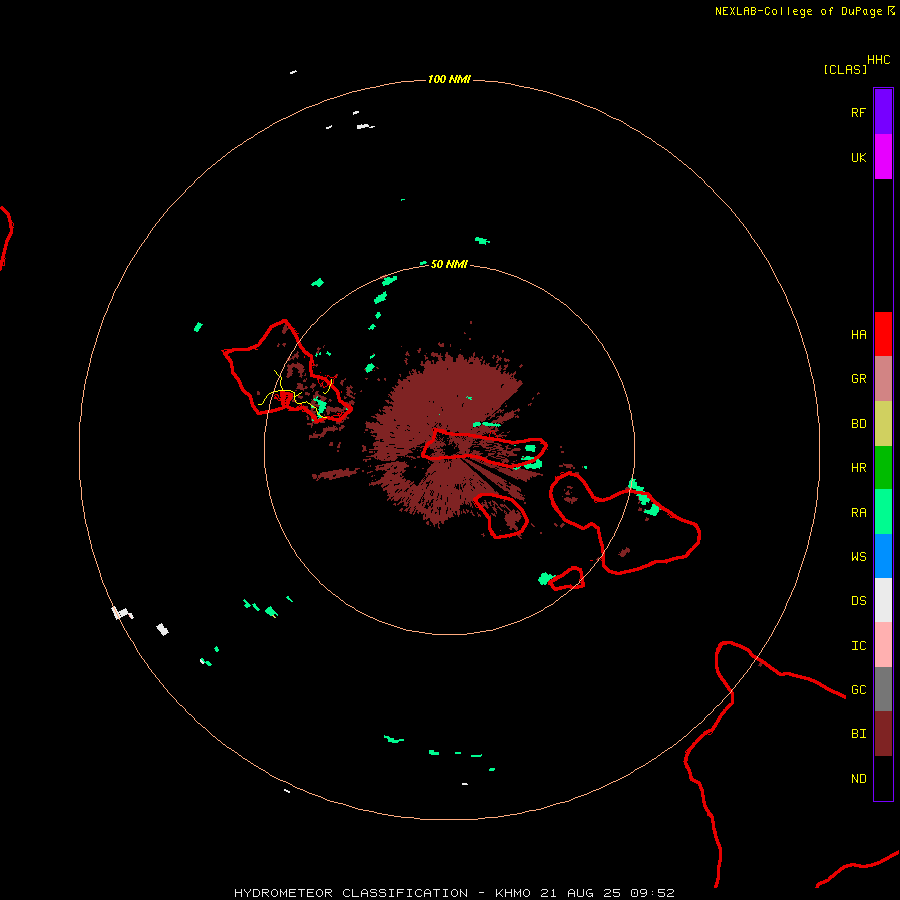Click the 'GC' legend label
Screen dimensions: 900x900
pyautogui.click(x=858, y=690)
